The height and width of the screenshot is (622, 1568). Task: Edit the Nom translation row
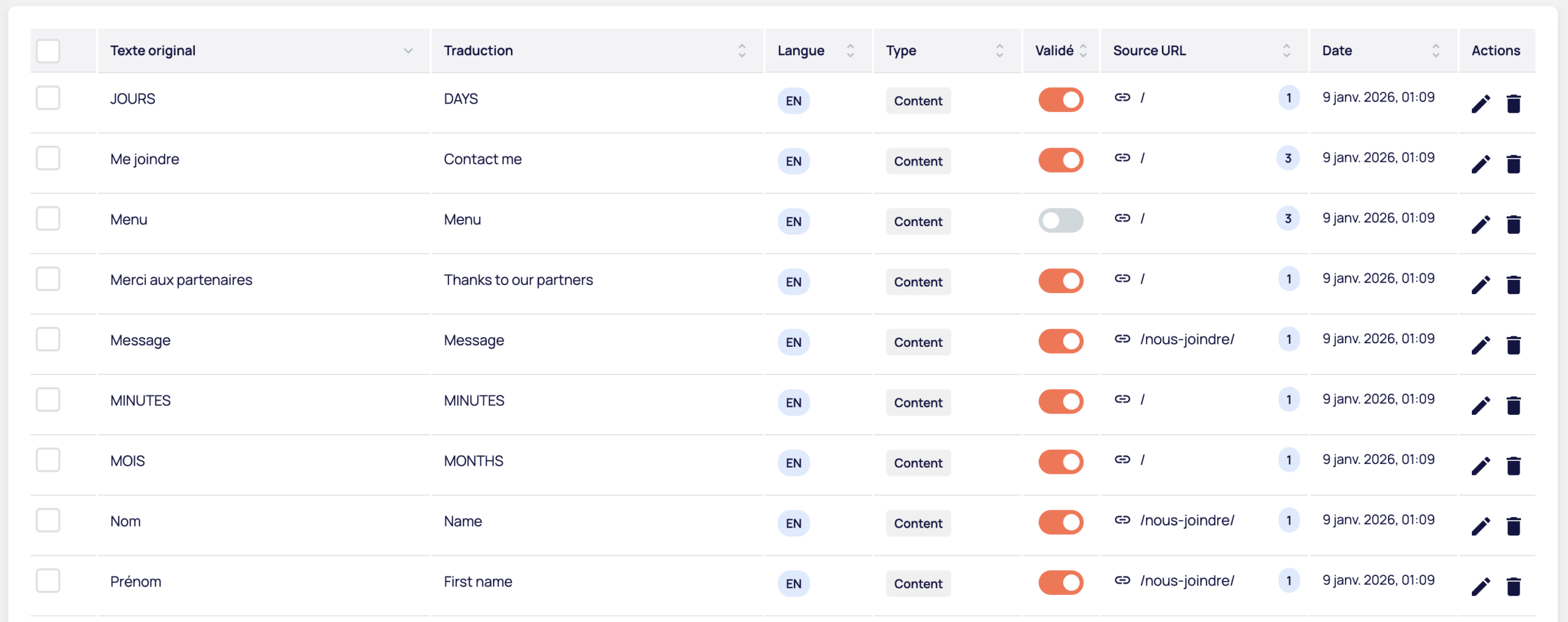1481,526
